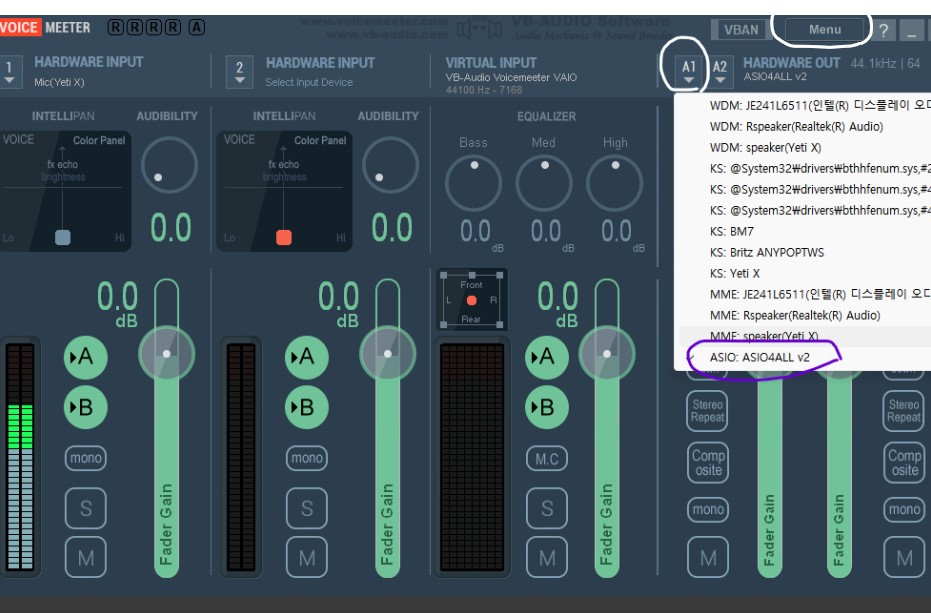931x613 pixels.
Task: Minimize the Voicemeeter window
Action: pos(911,30)
